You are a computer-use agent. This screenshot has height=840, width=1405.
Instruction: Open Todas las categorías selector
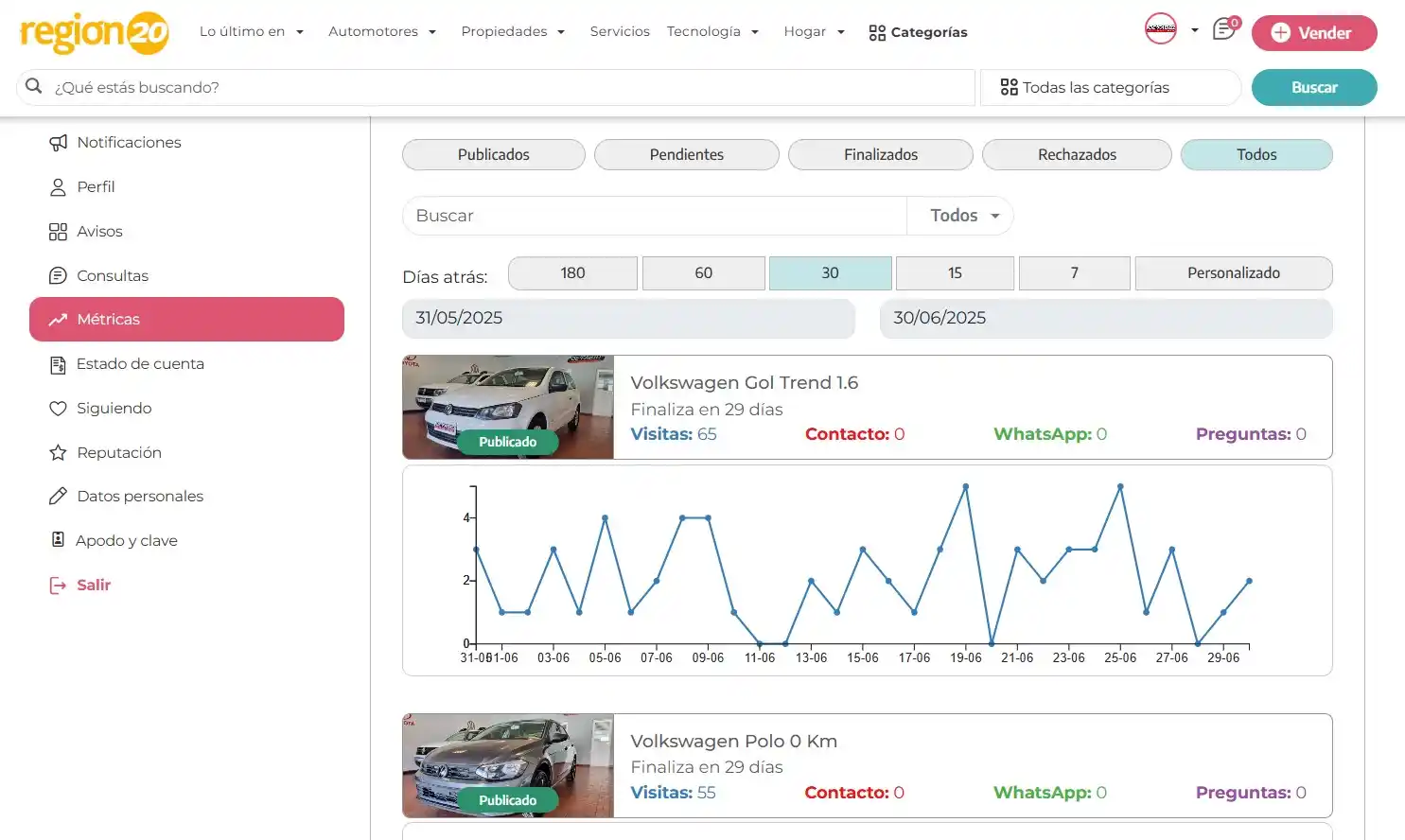pyautogui.click(x=1110, y=88)
